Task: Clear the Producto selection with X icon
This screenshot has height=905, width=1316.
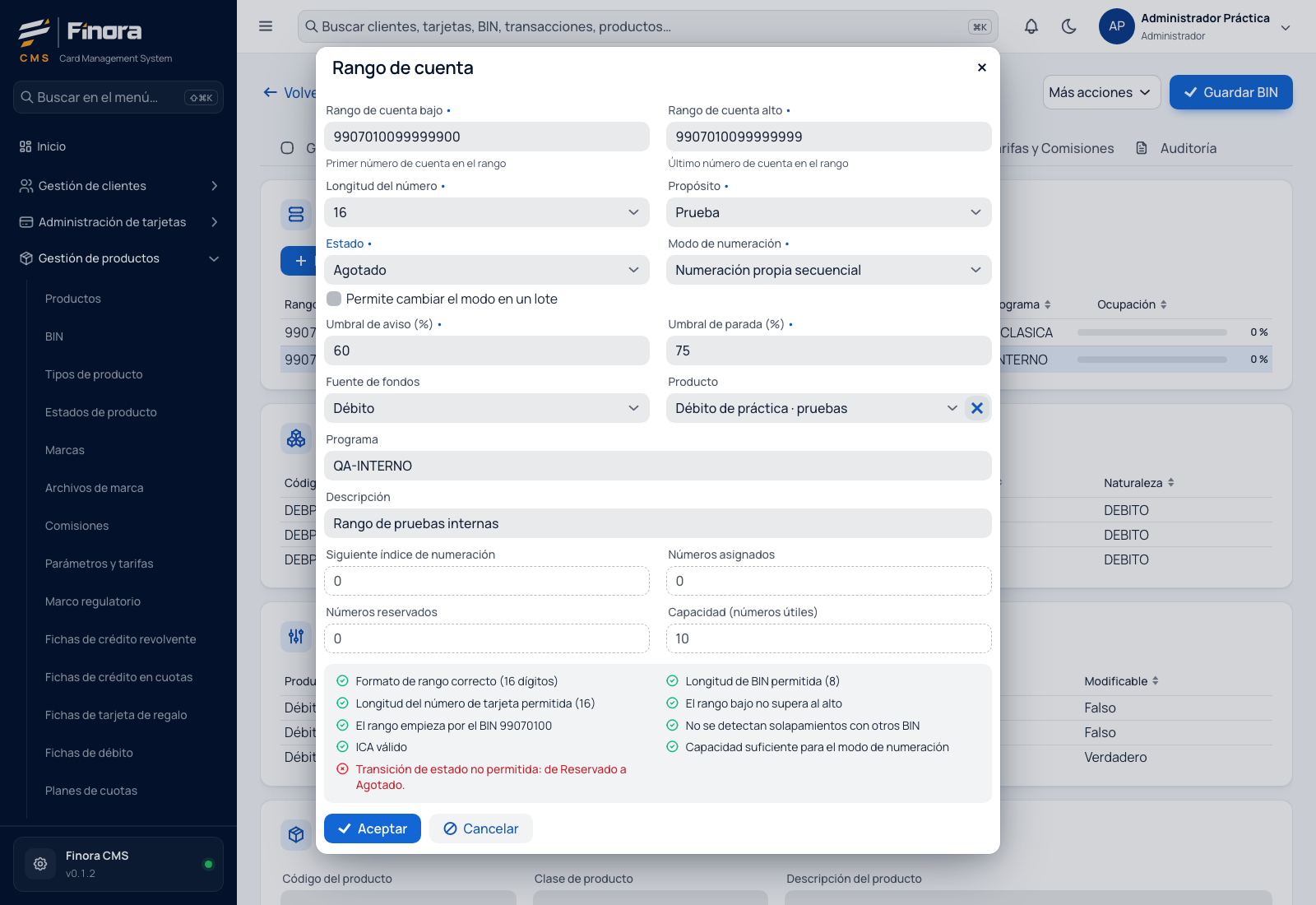Action: coord(977,408)
